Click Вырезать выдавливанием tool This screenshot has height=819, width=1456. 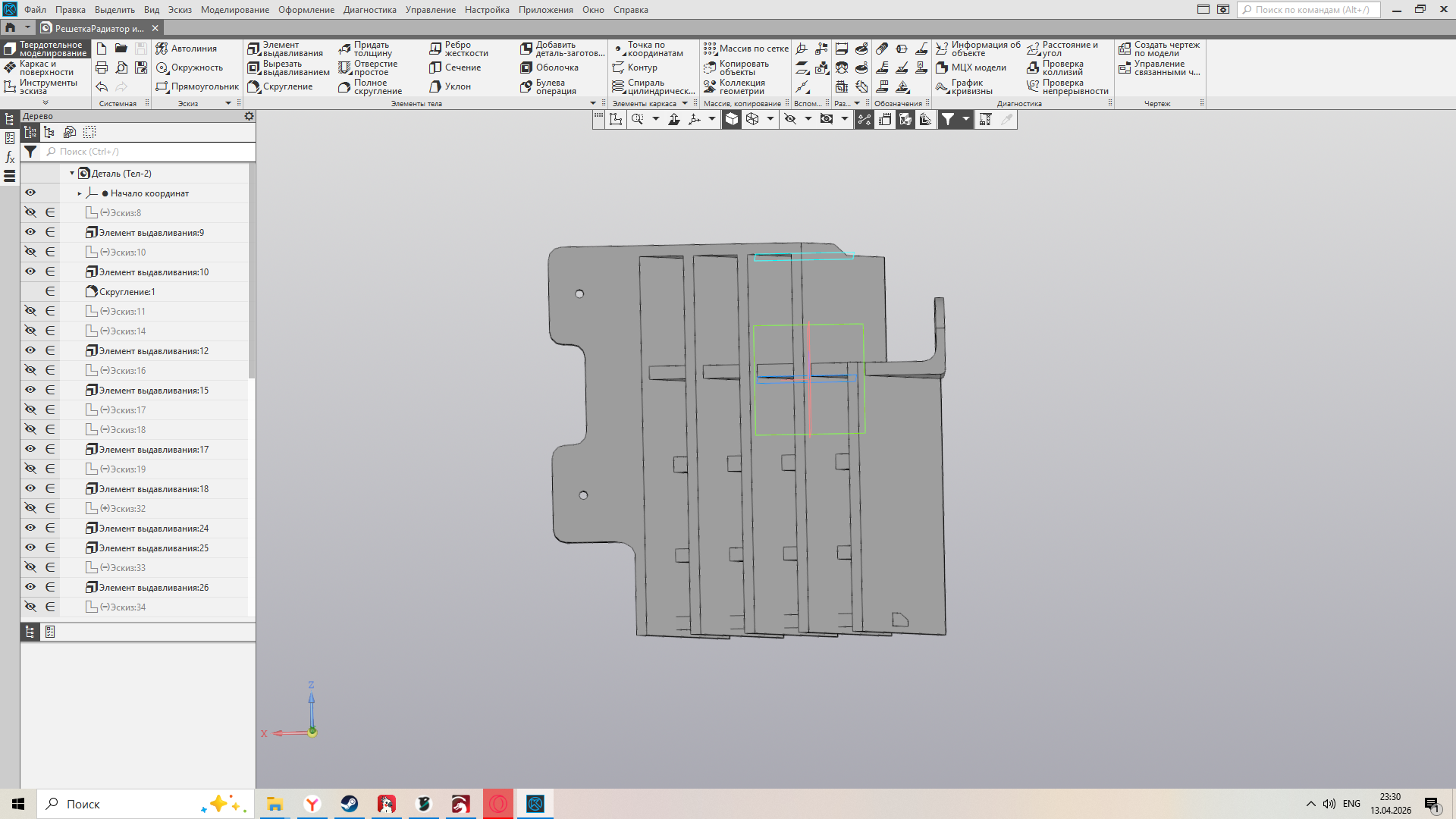click(x=289, y=67)
